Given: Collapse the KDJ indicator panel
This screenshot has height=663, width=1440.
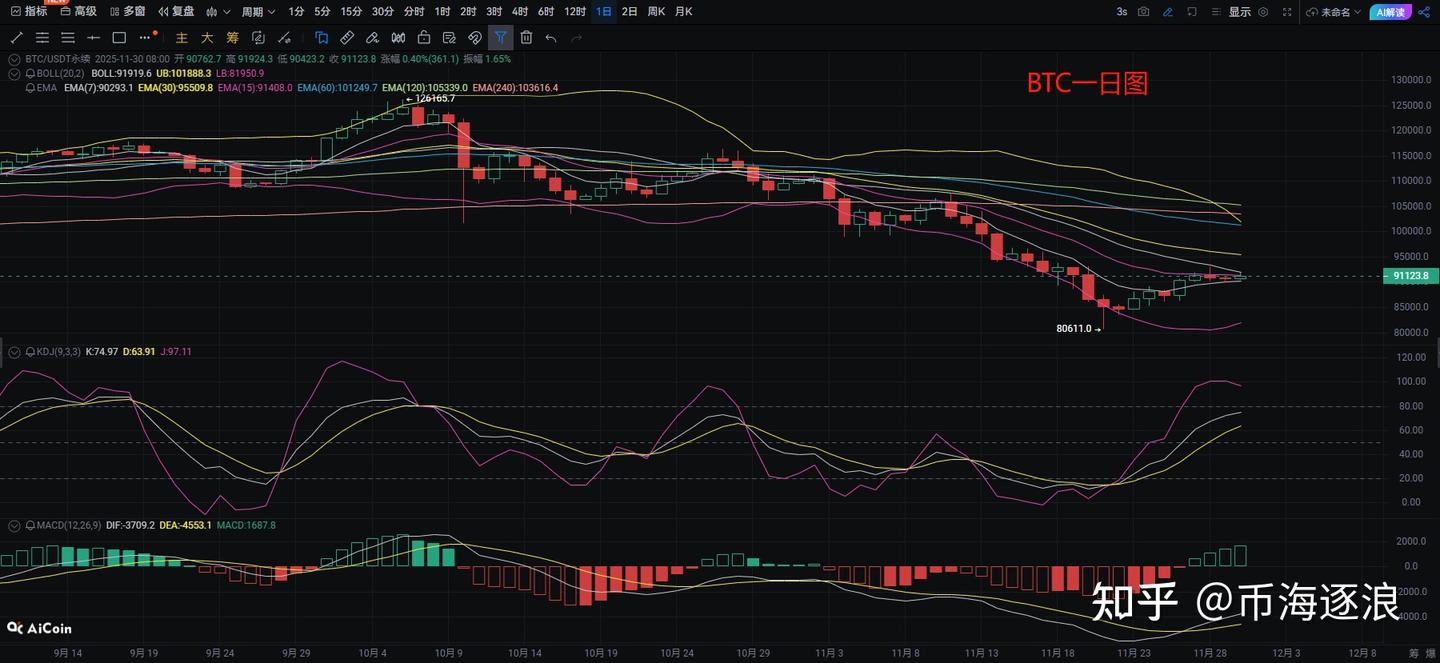Looking at the screenshot, I should coord(13,351).
